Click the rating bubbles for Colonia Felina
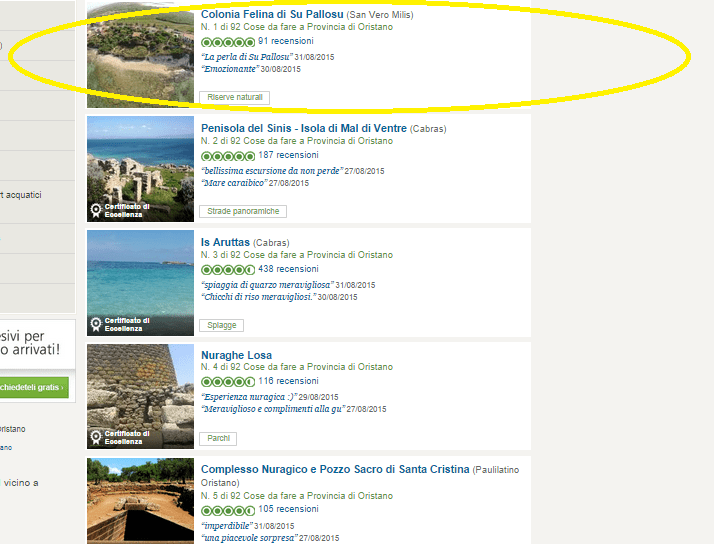The image size is (714, 544). click(228, 43)
